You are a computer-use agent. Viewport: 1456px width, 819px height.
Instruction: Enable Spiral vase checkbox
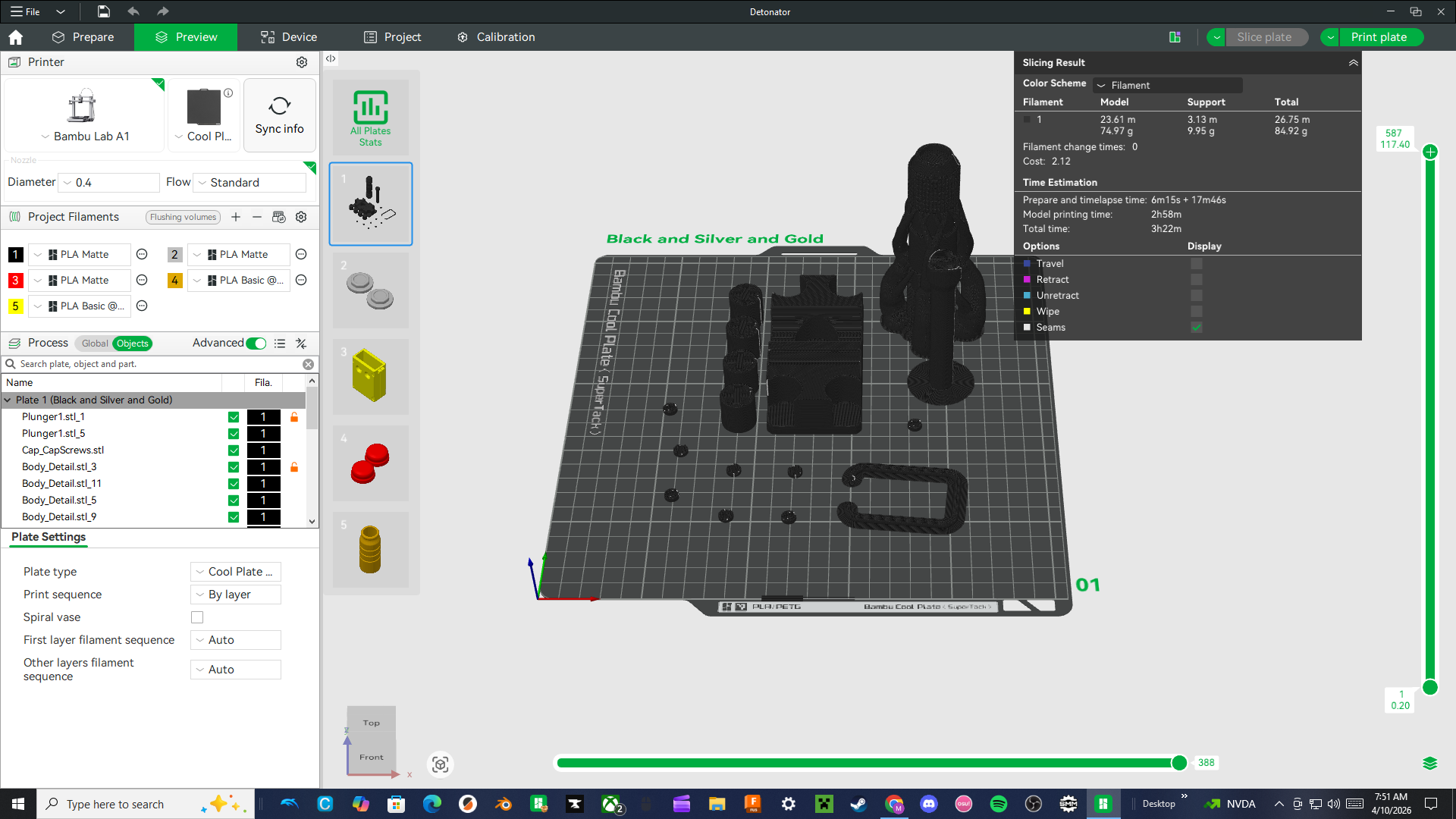click(x=197, y=617)
